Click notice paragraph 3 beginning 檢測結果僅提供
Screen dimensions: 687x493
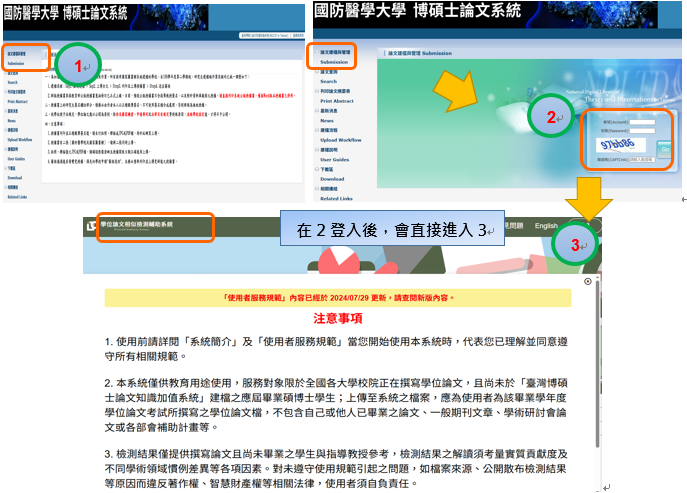click(x=336, y=469)
